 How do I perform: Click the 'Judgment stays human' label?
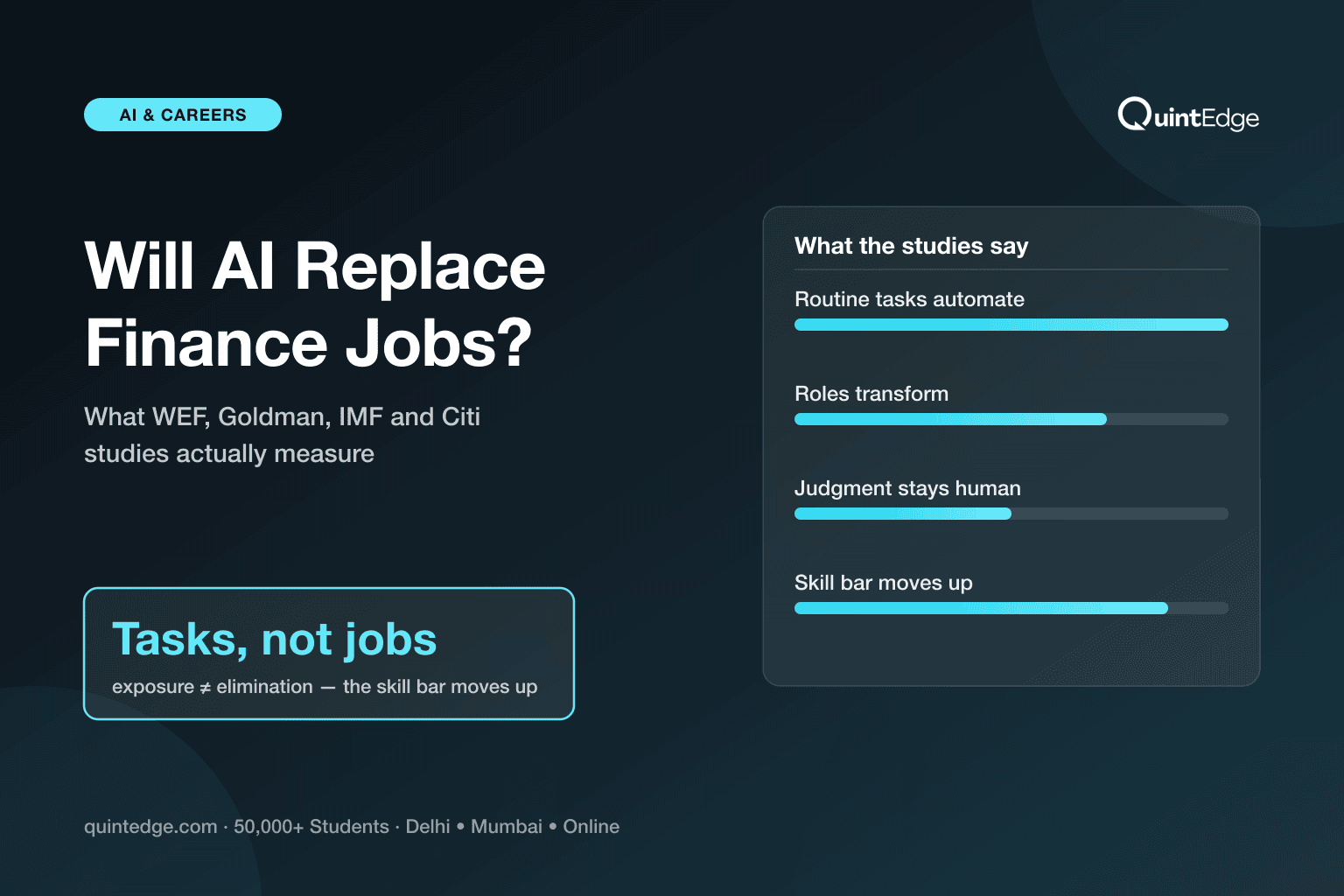(x=907, y=488)
